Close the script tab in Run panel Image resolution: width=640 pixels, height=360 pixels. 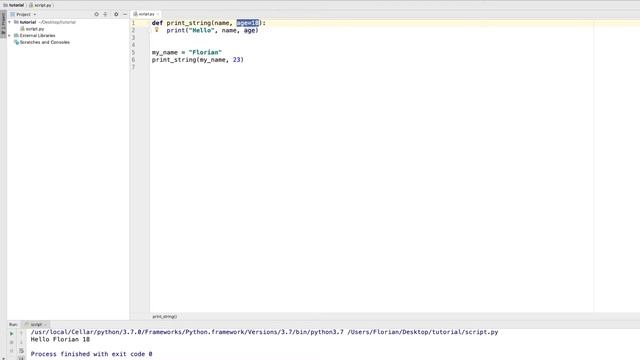tap(45, 324)
